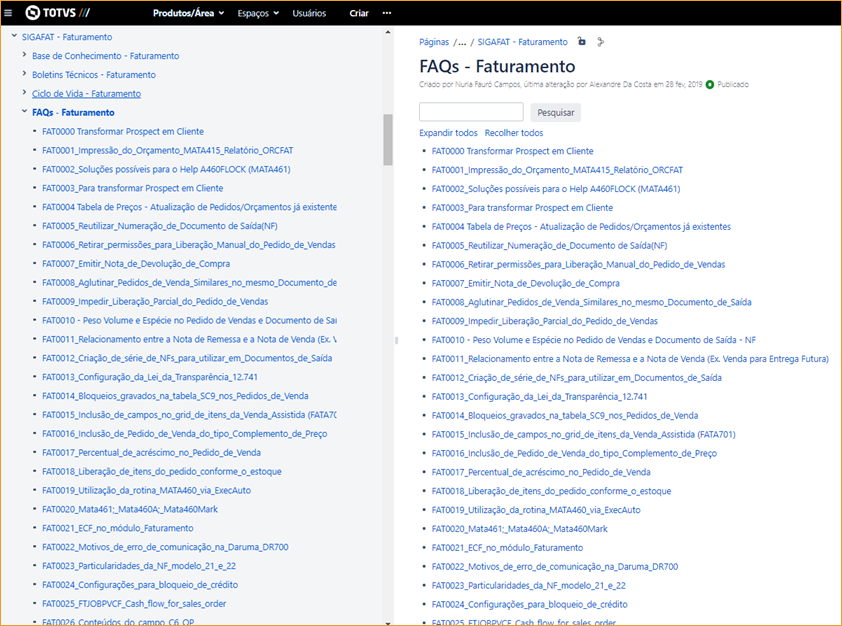The width and height of the screenshot is (842, 626).
Task: Open FAT0014 Bloqueios gravados SC9 in main list
Action: pos(565,416)
